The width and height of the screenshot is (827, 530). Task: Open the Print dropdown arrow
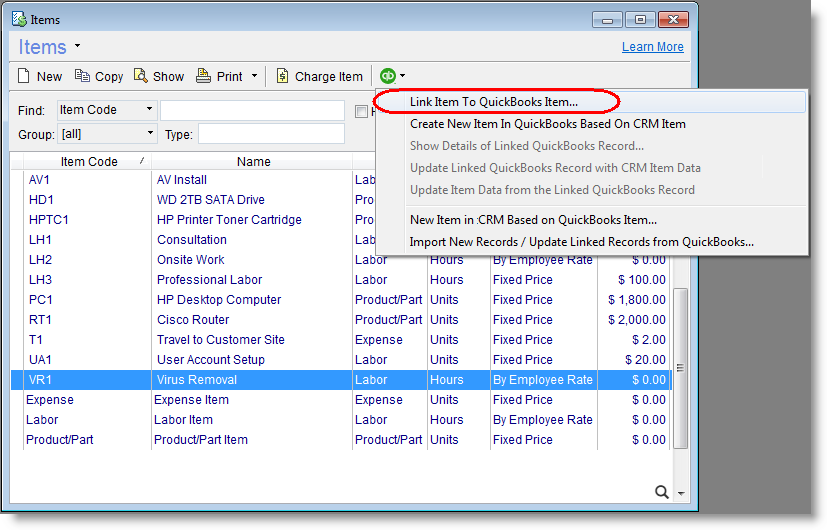[254, 76]
